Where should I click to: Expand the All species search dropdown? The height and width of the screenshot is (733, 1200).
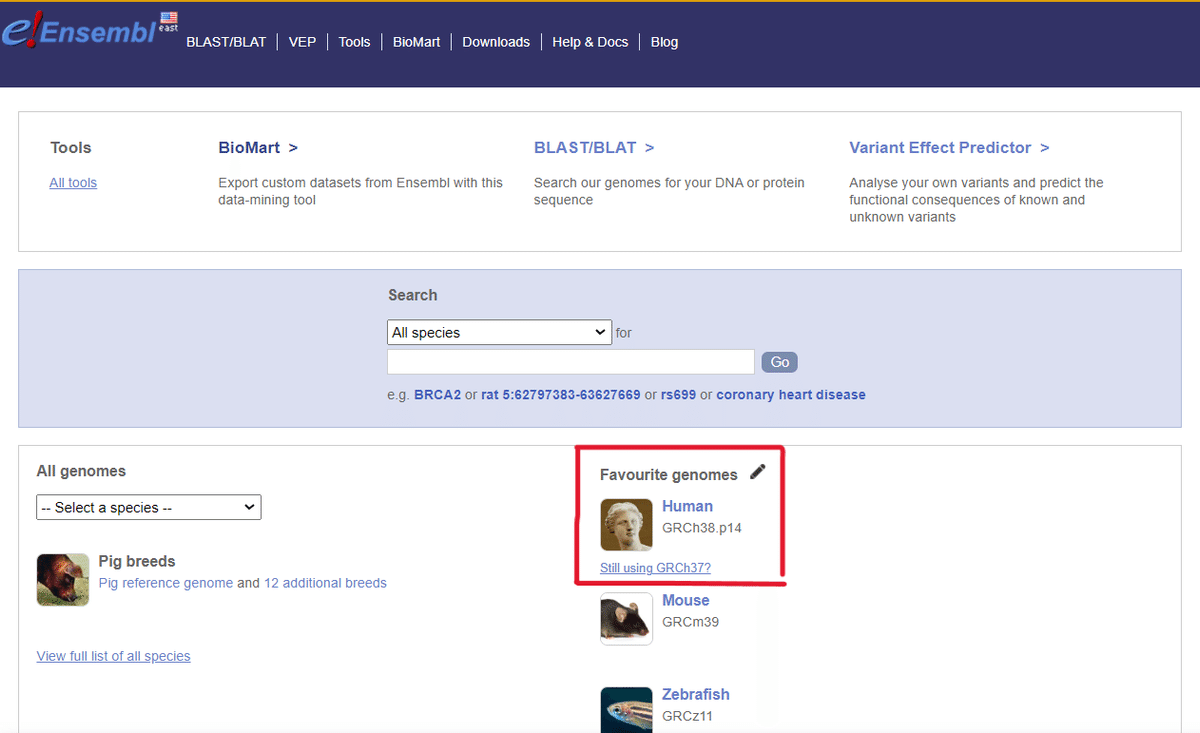click(499, 332)
